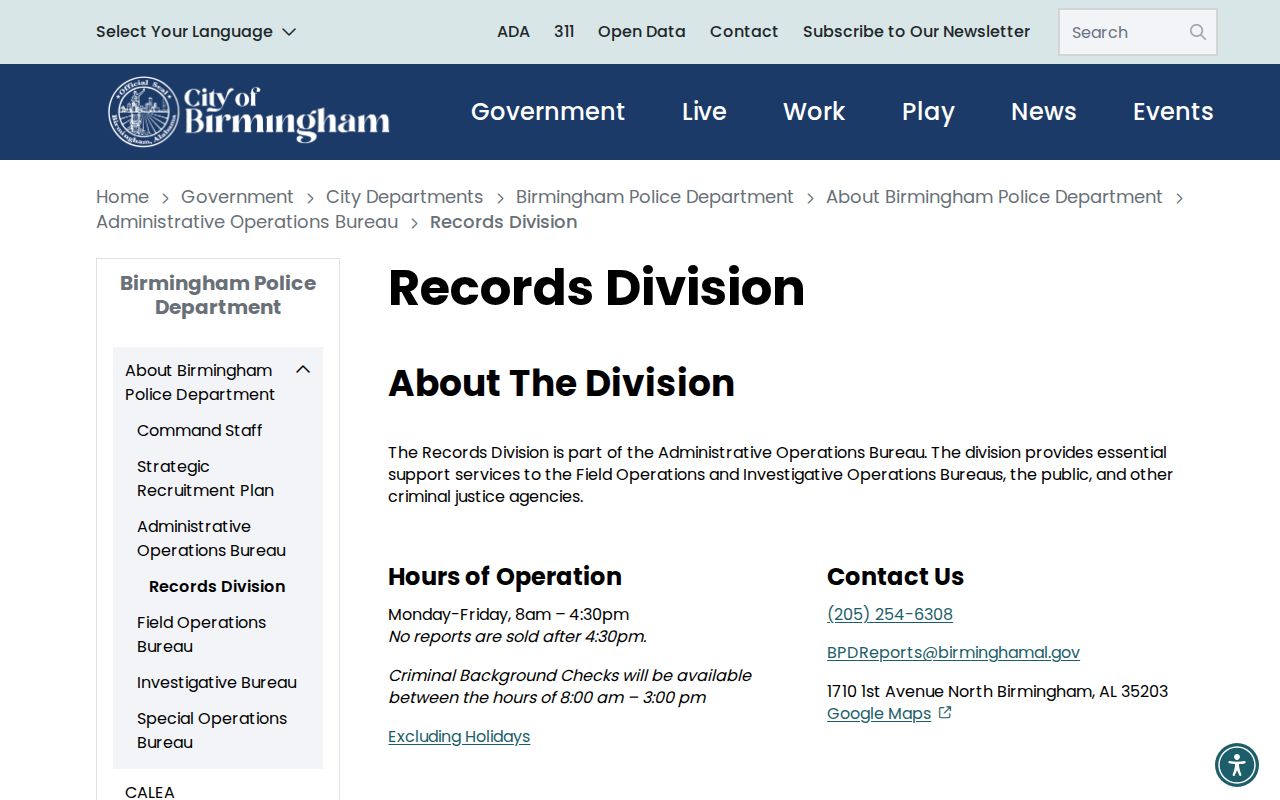This screenshot has height=800, width=1280.
Task: Open Strategic Recruitment Plan in sidebar
Action: click(205, 478)
